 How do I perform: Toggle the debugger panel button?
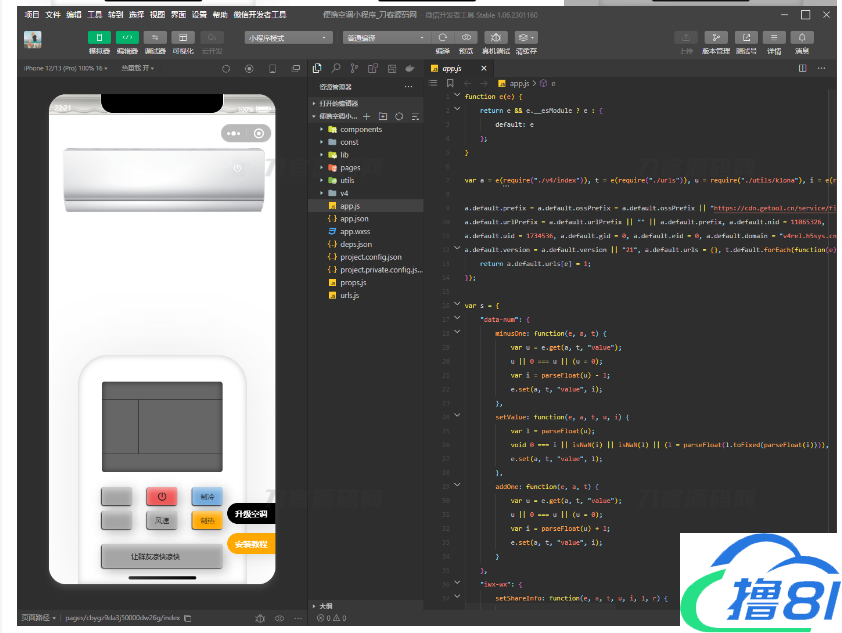pyautogui.click(x=155, y=37)
